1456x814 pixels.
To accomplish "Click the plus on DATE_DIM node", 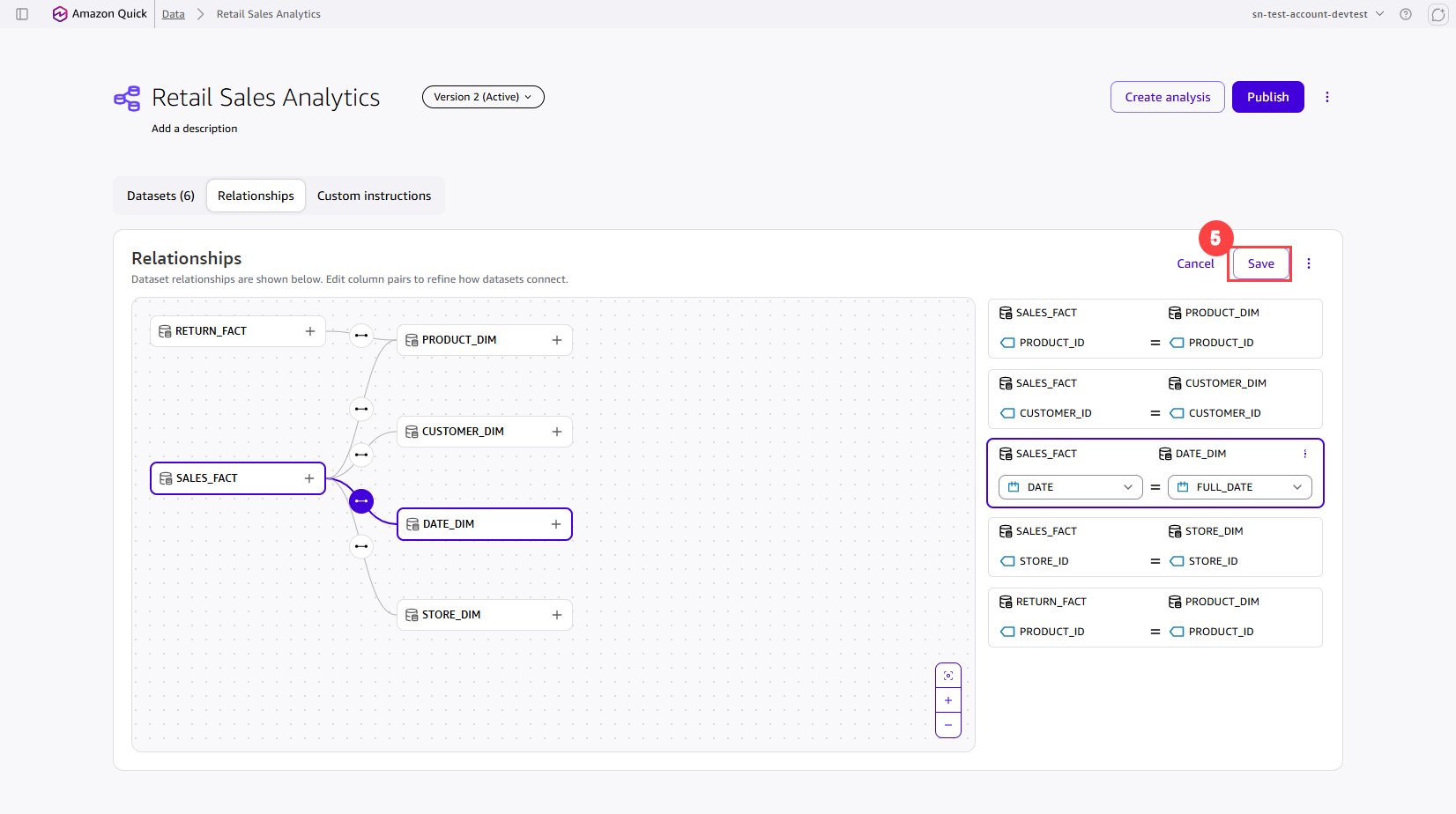I will pyautogui.click(x=555, y=524).
